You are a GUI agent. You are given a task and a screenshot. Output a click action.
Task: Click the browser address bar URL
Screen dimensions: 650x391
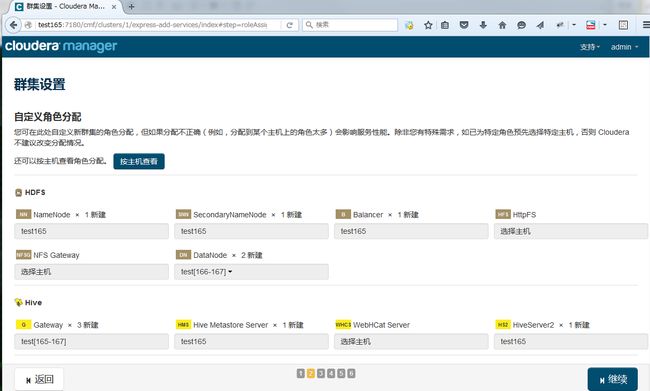[x=153, y=25]
